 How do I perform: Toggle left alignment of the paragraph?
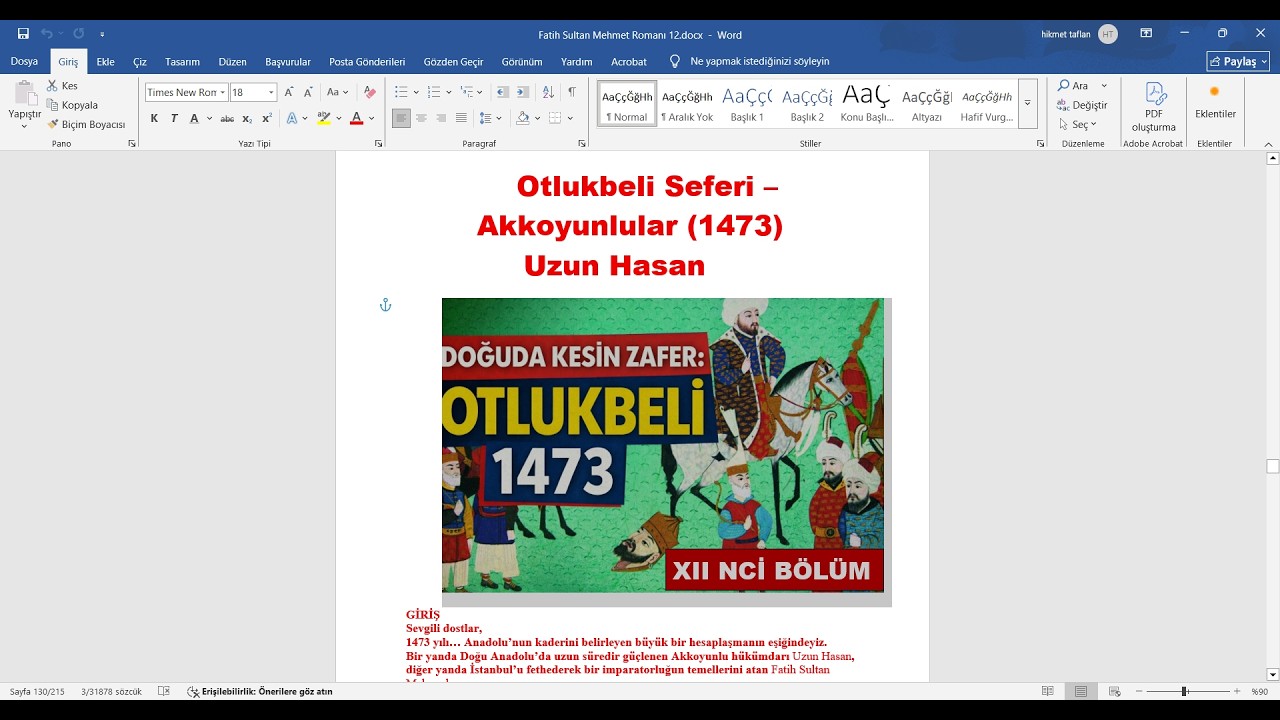pyautogui.click(x=401, y=118)
